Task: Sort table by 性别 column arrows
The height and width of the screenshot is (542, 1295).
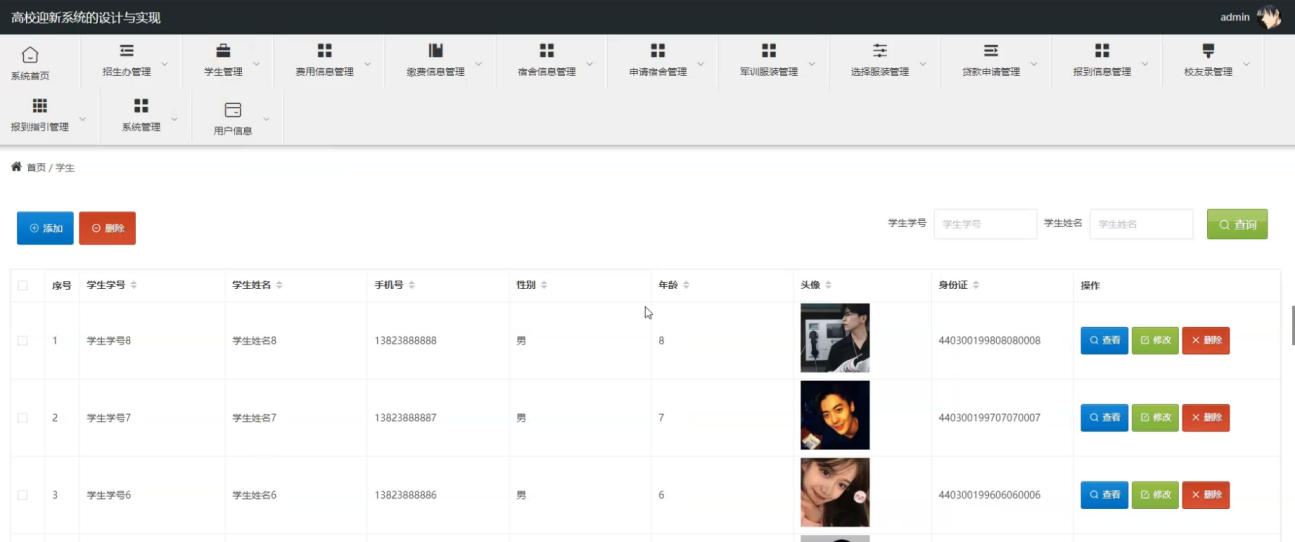Action: 543,286
